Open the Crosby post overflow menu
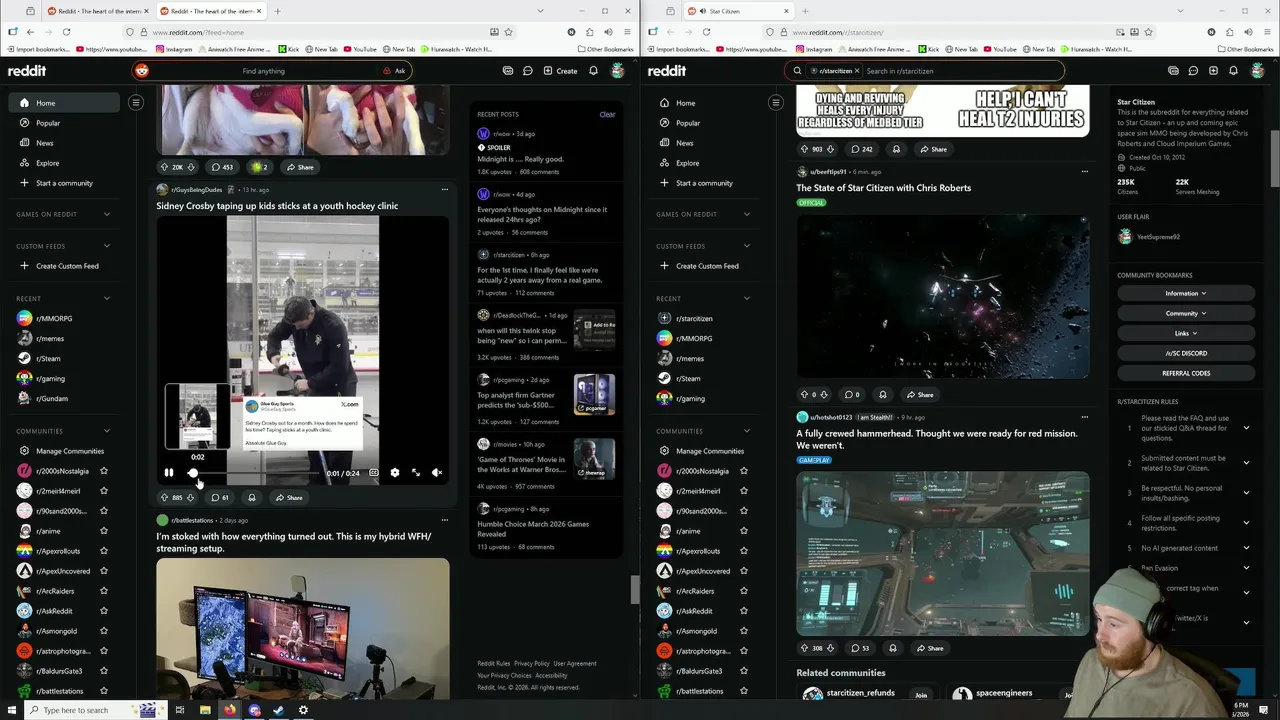This screenshot has width=1280, height=720. [x=445, y=189]
